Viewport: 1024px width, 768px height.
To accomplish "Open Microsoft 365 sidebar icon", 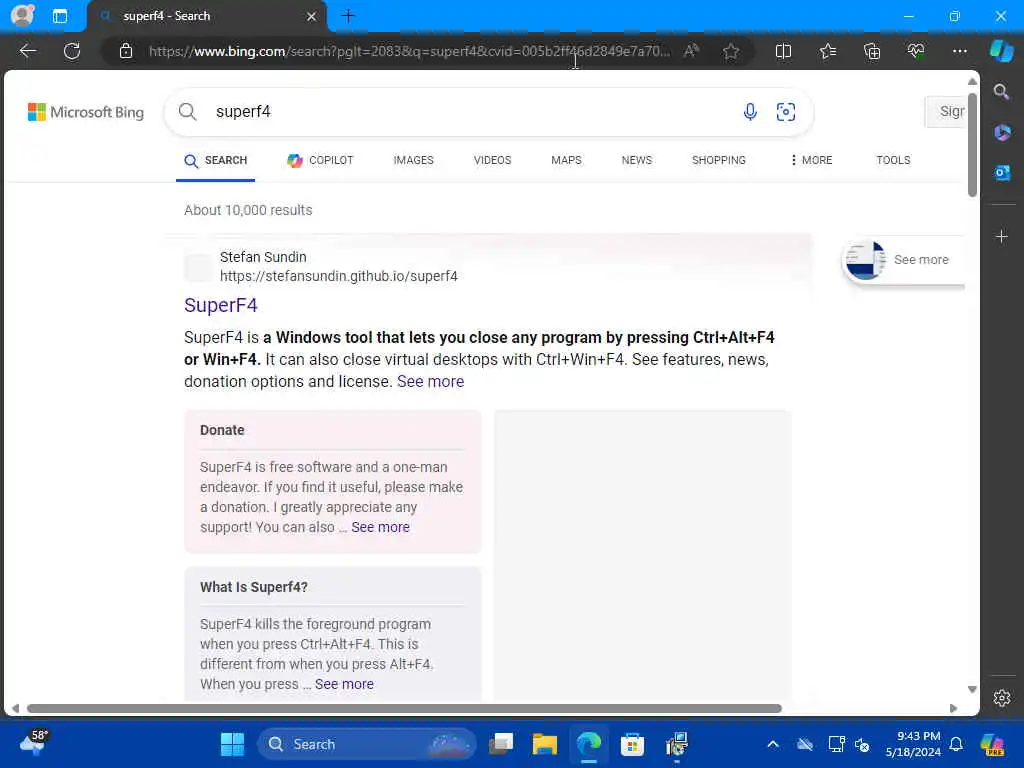I will (1002, 133).
